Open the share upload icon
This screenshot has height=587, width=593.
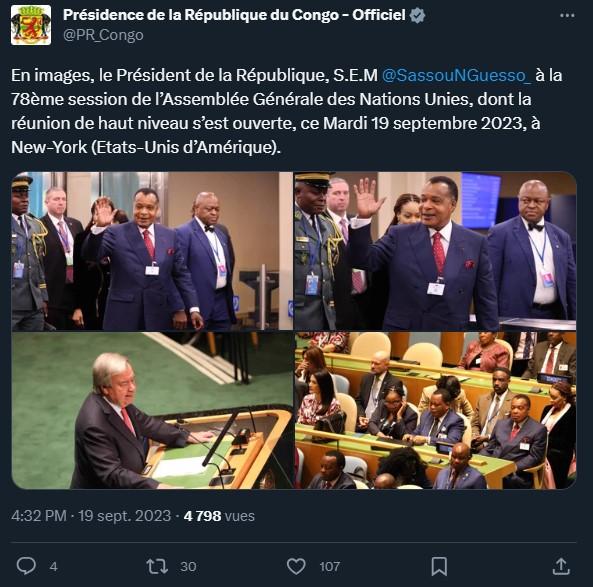point(561,566)
